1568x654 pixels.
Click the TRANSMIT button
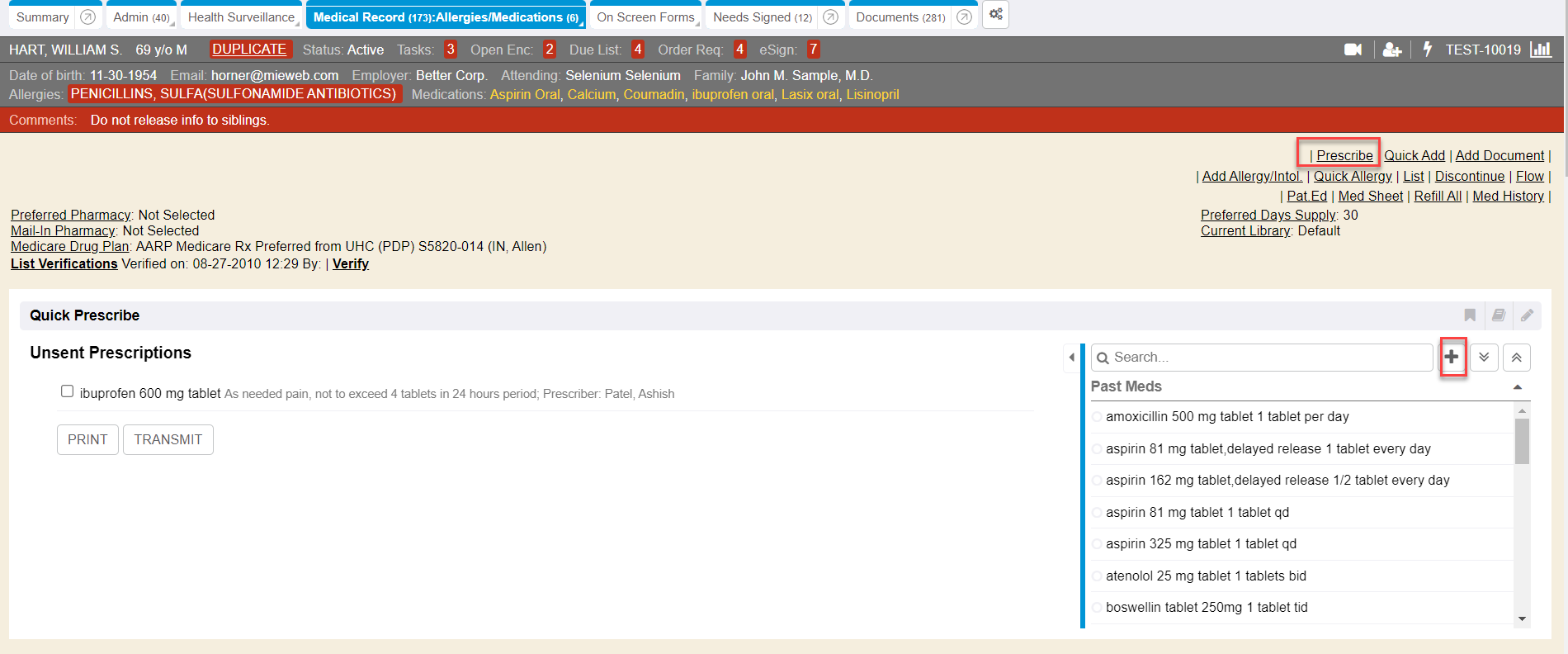coord(168,439)
